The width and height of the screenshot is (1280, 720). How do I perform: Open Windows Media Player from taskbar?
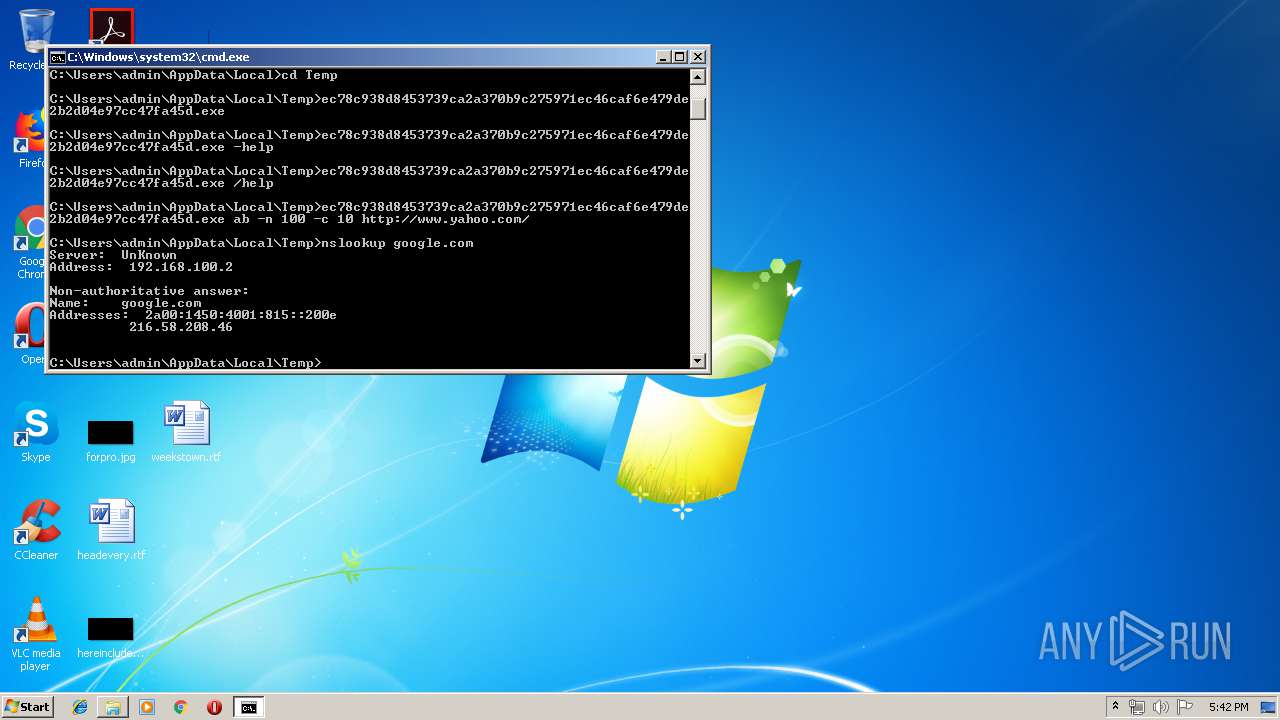click(x=147, y=707)
